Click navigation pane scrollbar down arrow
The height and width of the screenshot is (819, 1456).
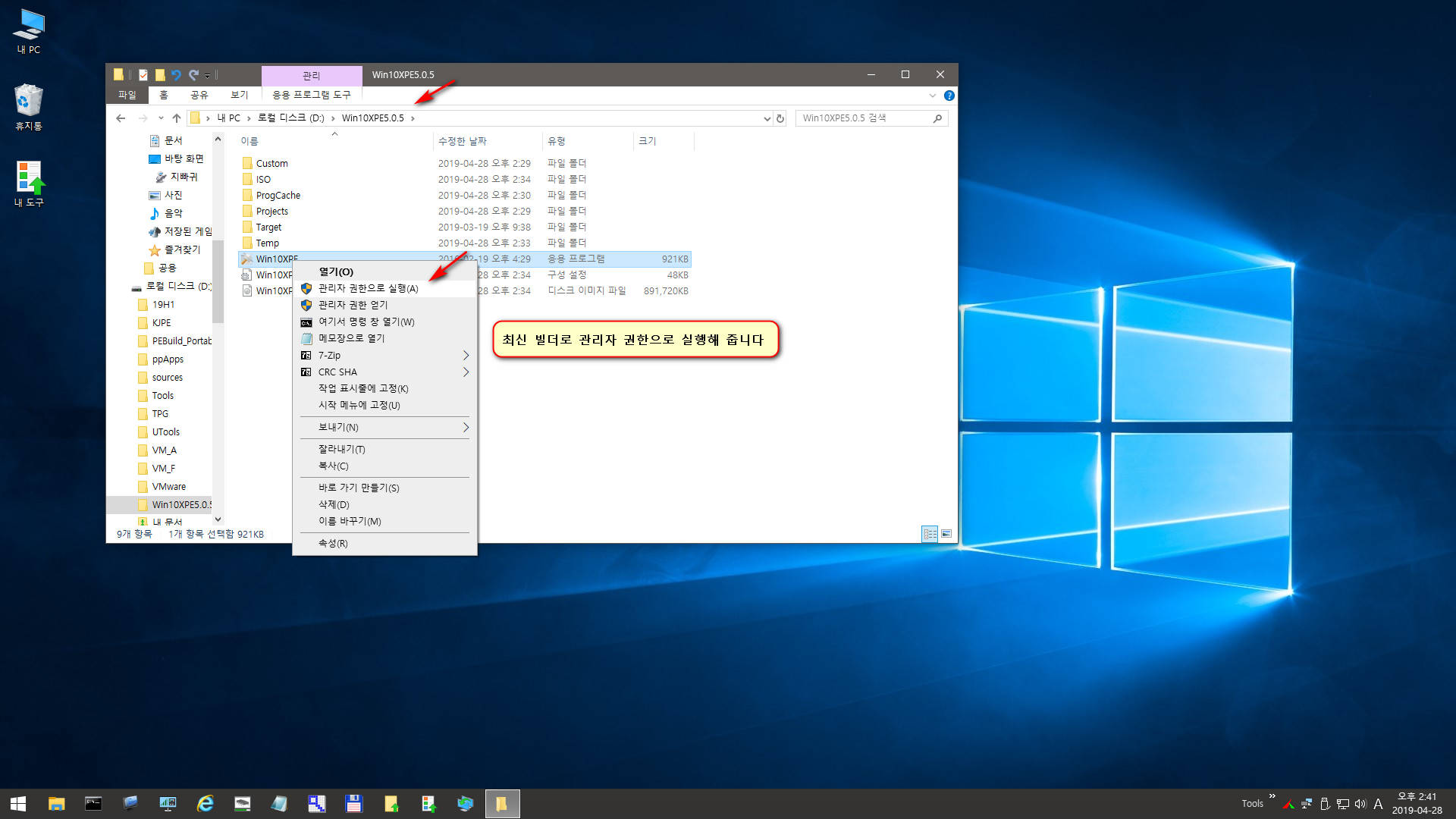click(218, 519)
